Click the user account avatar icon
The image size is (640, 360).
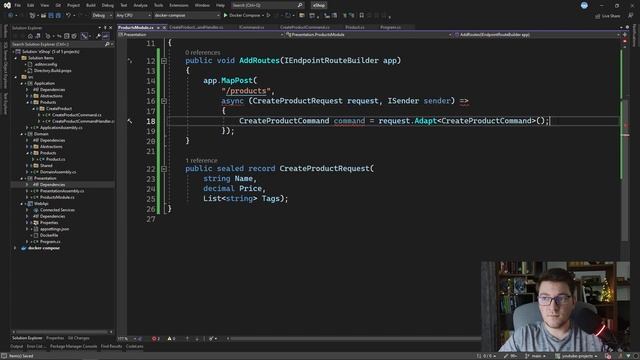tap(584, 5)
